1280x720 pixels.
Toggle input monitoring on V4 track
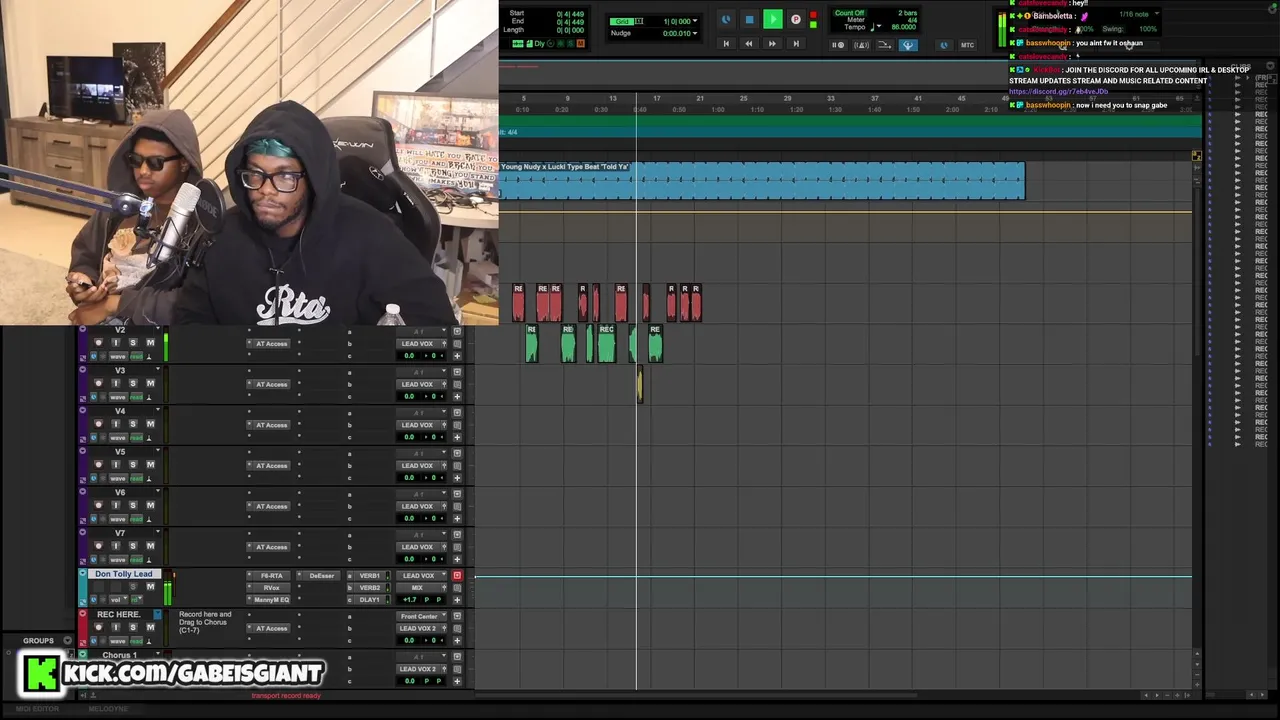pyautogui.click(x=115, y=424)
